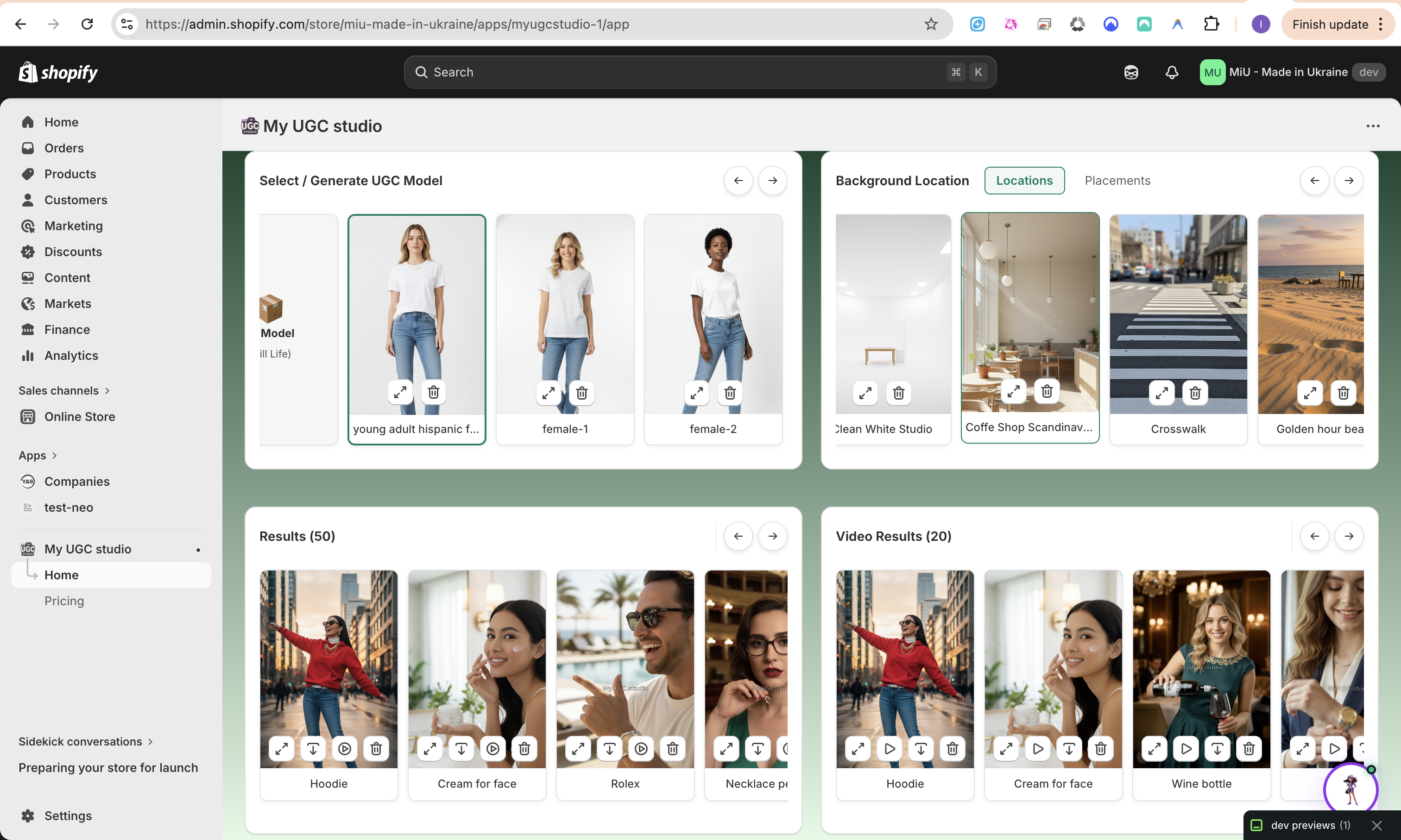Open Shopify notifications bell
The height and width of the screenshot is (840, 1401).
point(1172,72)
